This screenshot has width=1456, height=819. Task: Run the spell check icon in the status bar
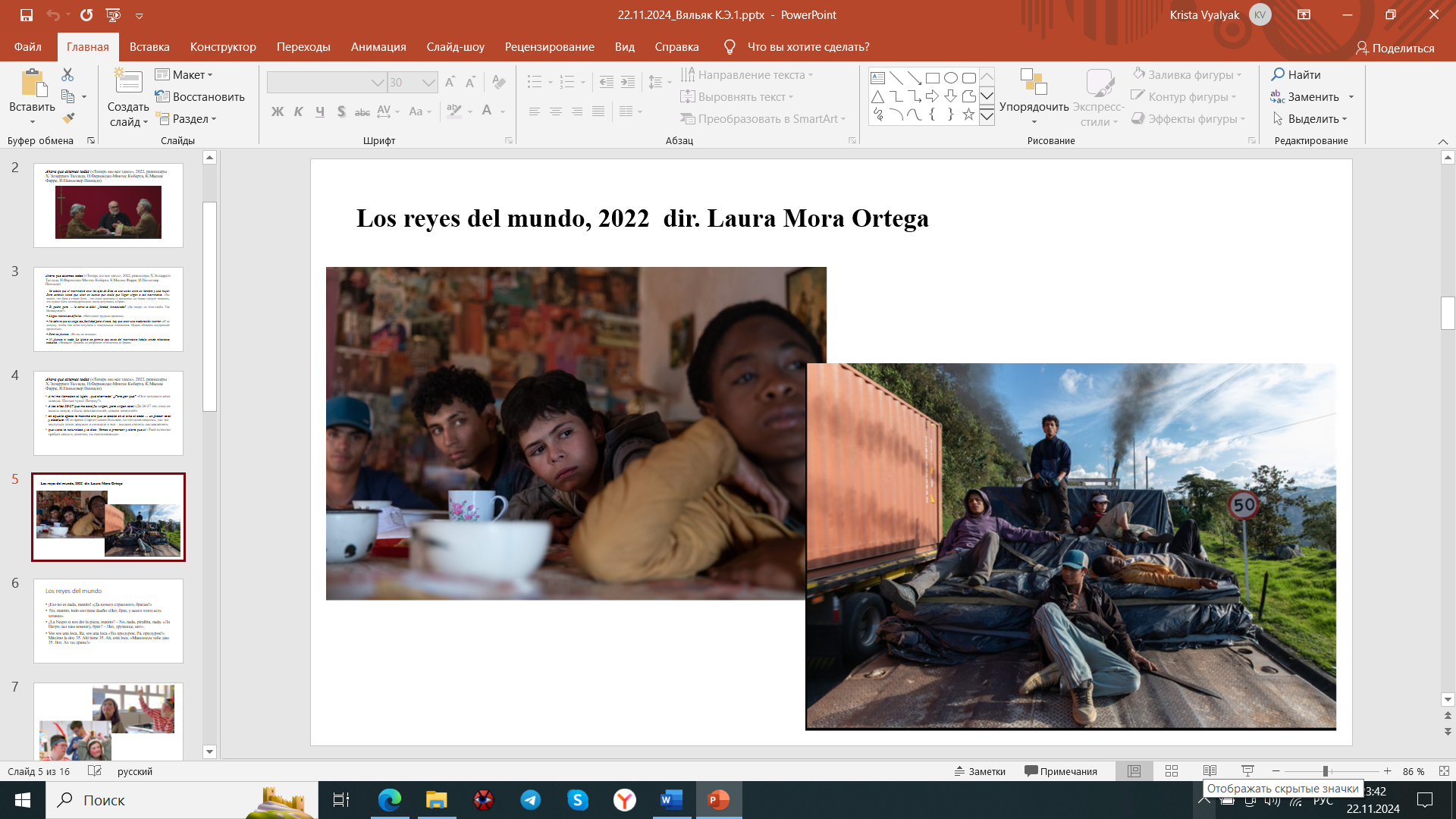(x=95, y=771)
